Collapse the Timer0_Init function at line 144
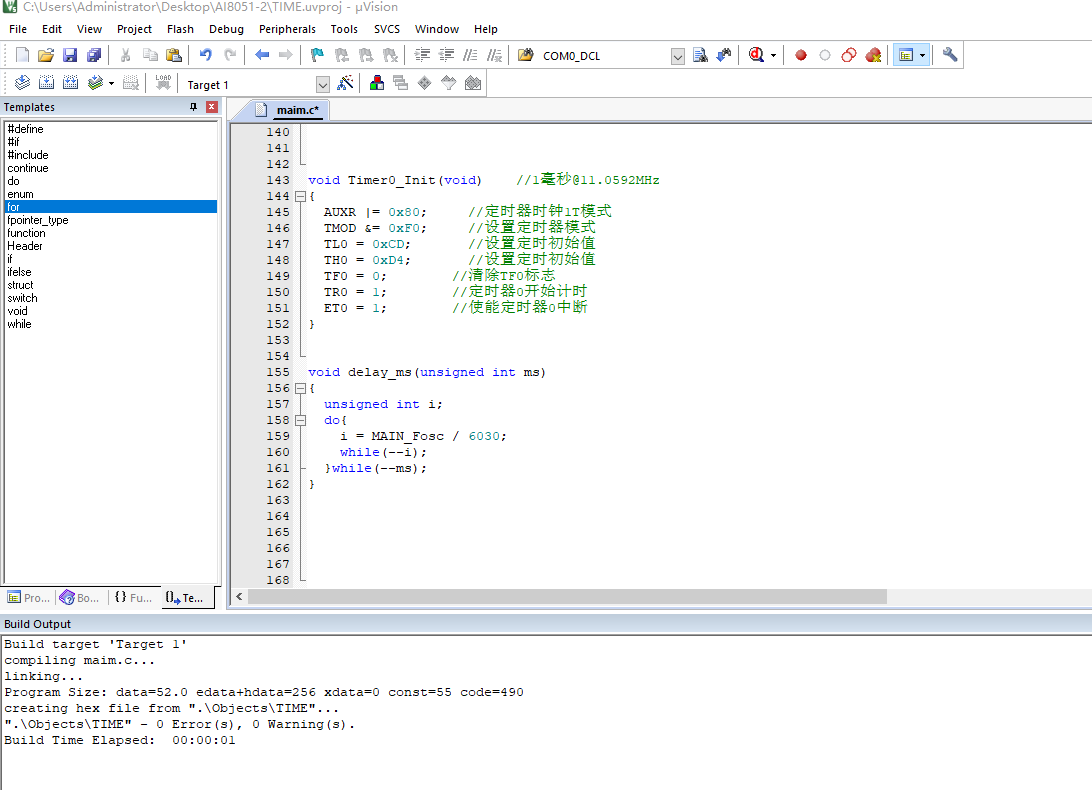Viewport: 1092px width, 790px height. point(300,196)
